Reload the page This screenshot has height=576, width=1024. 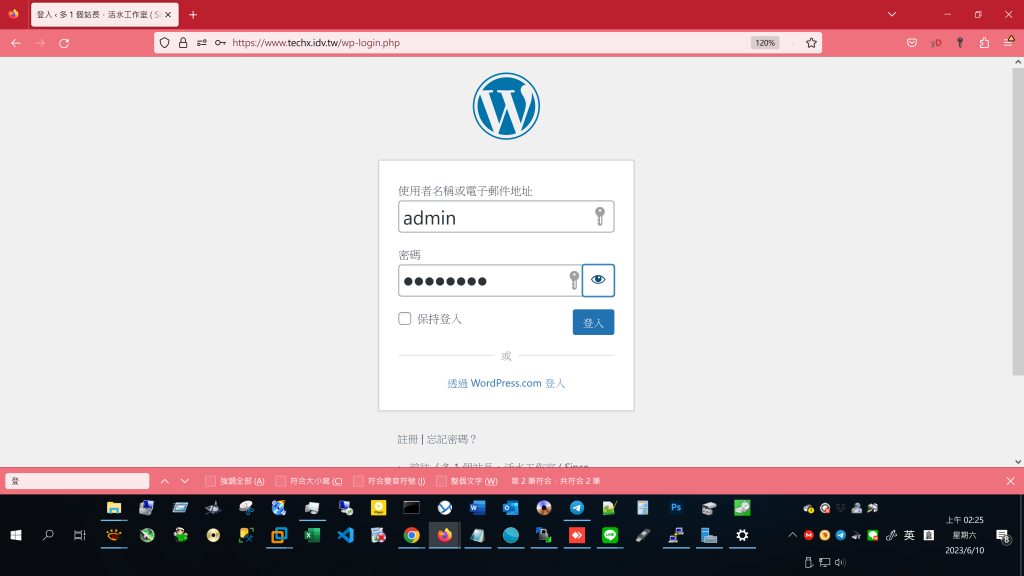[64, 43]
